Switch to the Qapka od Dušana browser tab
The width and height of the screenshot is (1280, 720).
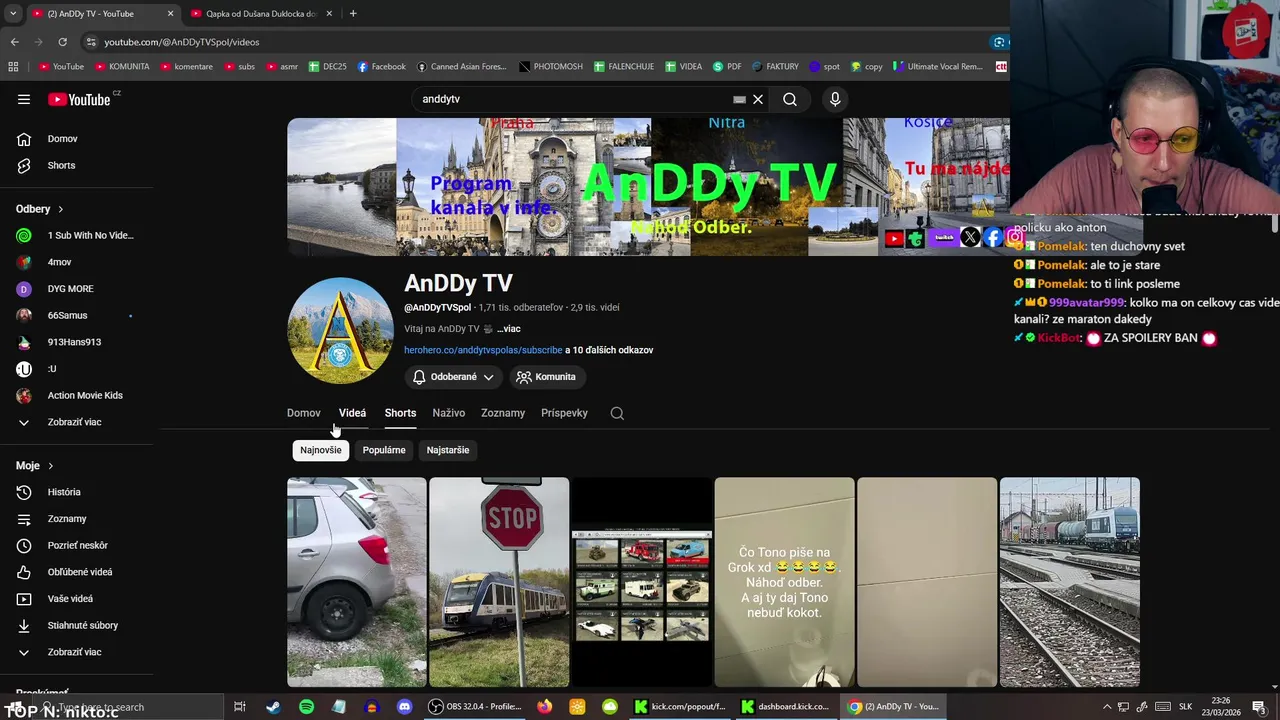click(261, 14)
